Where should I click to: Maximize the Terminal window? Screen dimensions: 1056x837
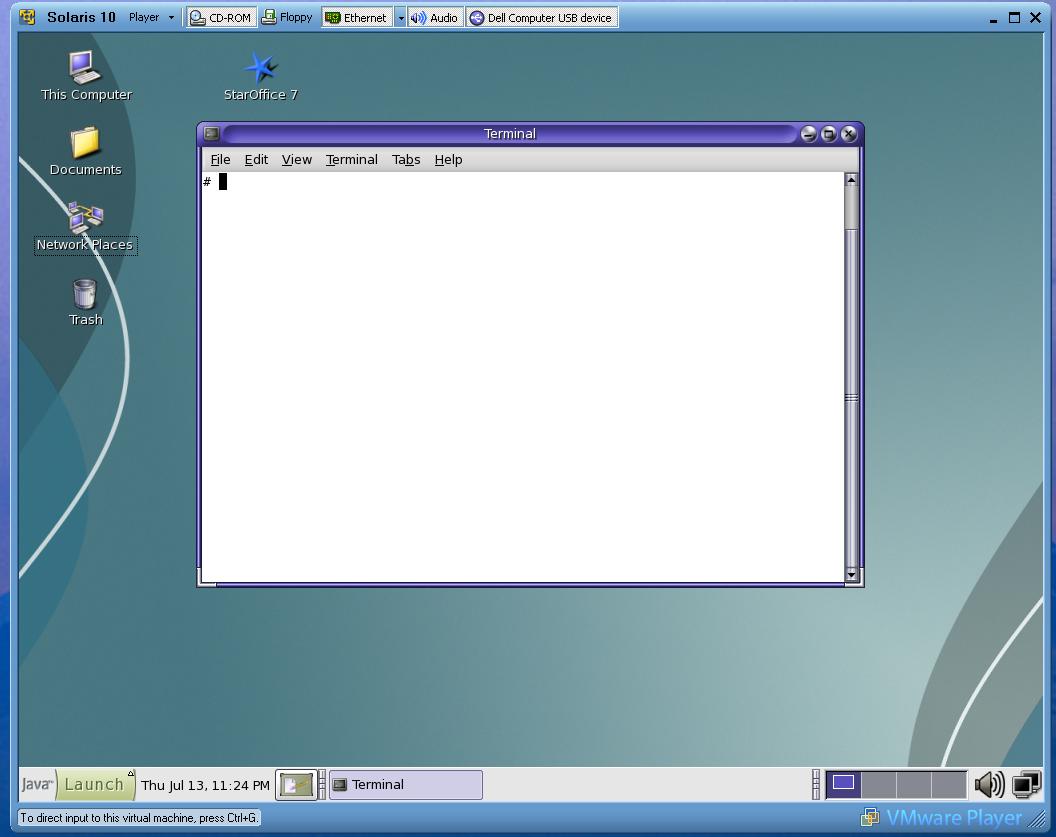828,134
